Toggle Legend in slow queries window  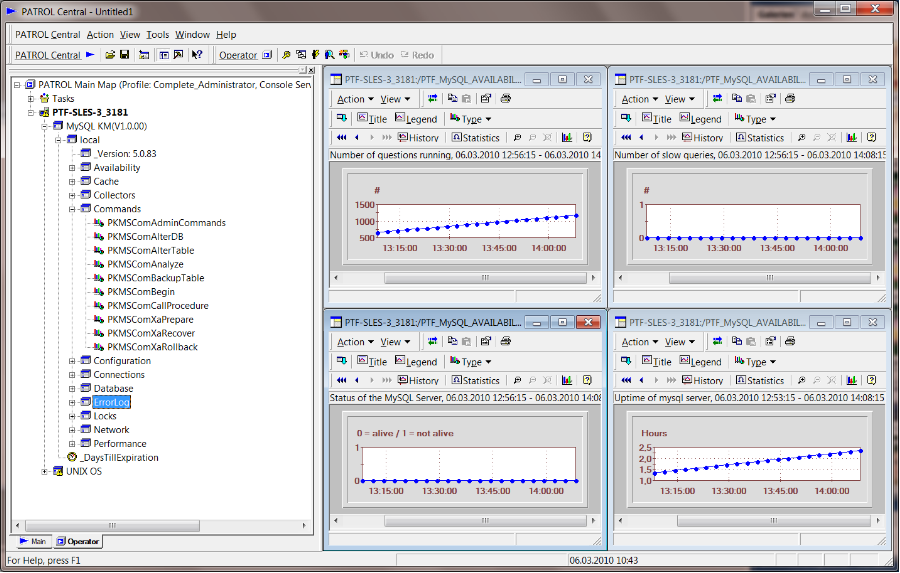701,118
